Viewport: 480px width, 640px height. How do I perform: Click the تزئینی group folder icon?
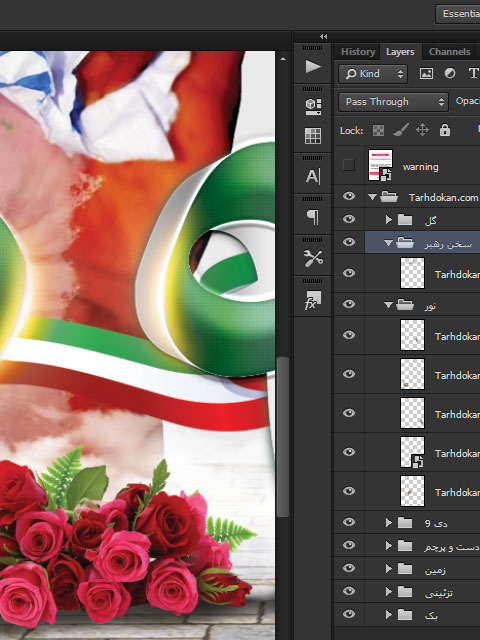tap(405, 591)
